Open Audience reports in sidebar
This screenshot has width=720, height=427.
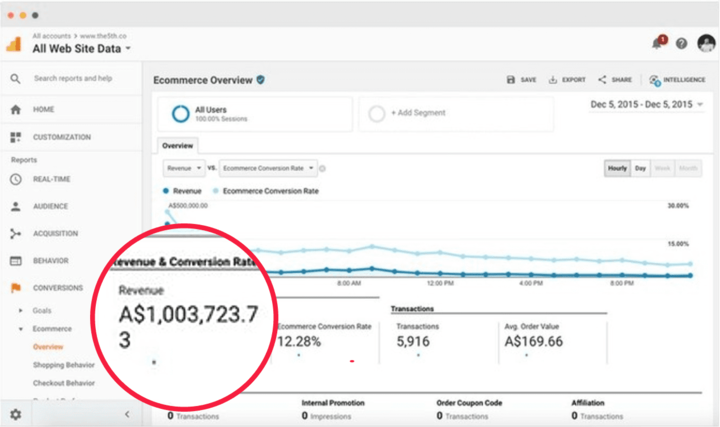click(50, 207)
